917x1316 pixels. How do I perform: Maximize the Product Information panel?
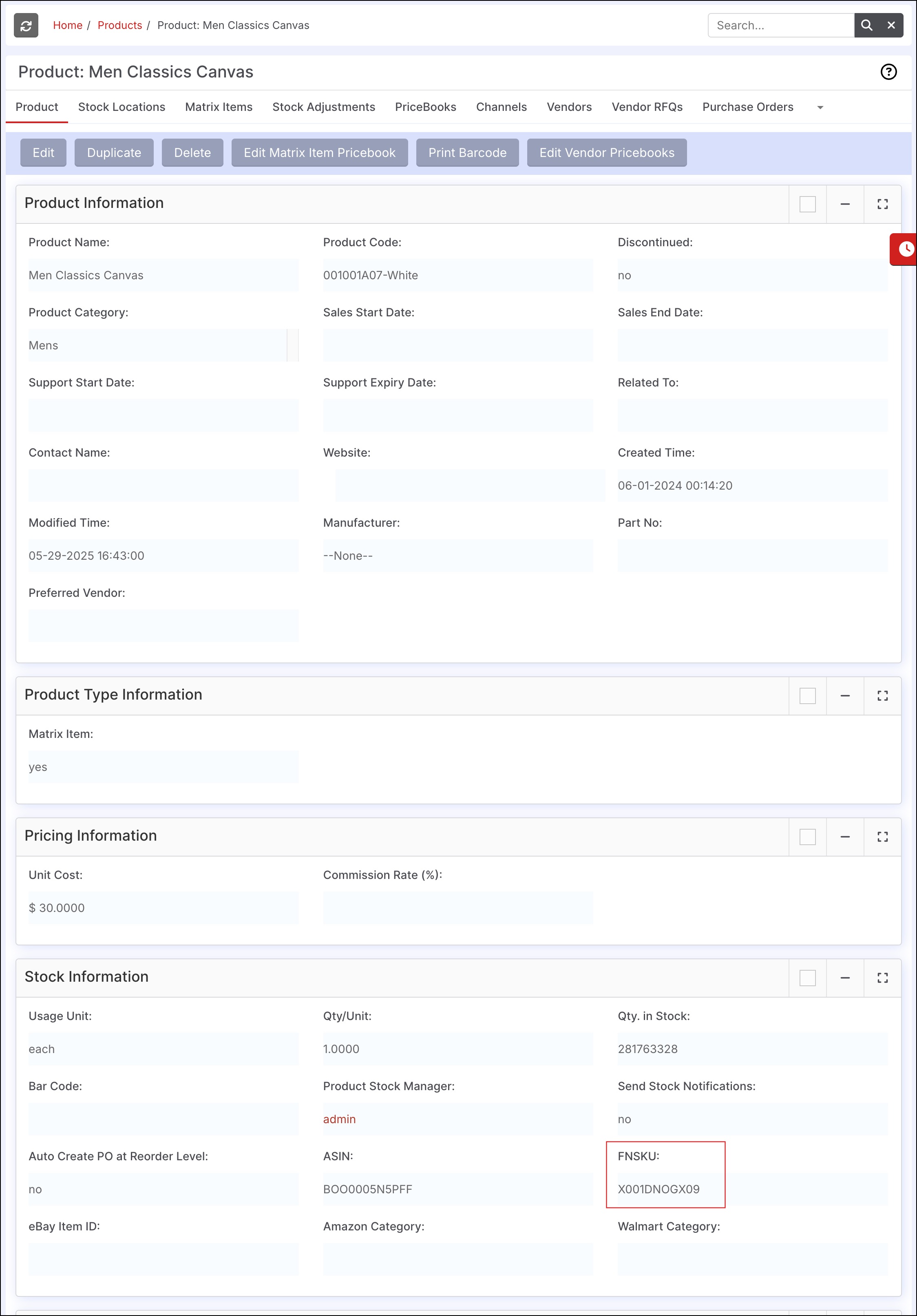tap(882, 204)
